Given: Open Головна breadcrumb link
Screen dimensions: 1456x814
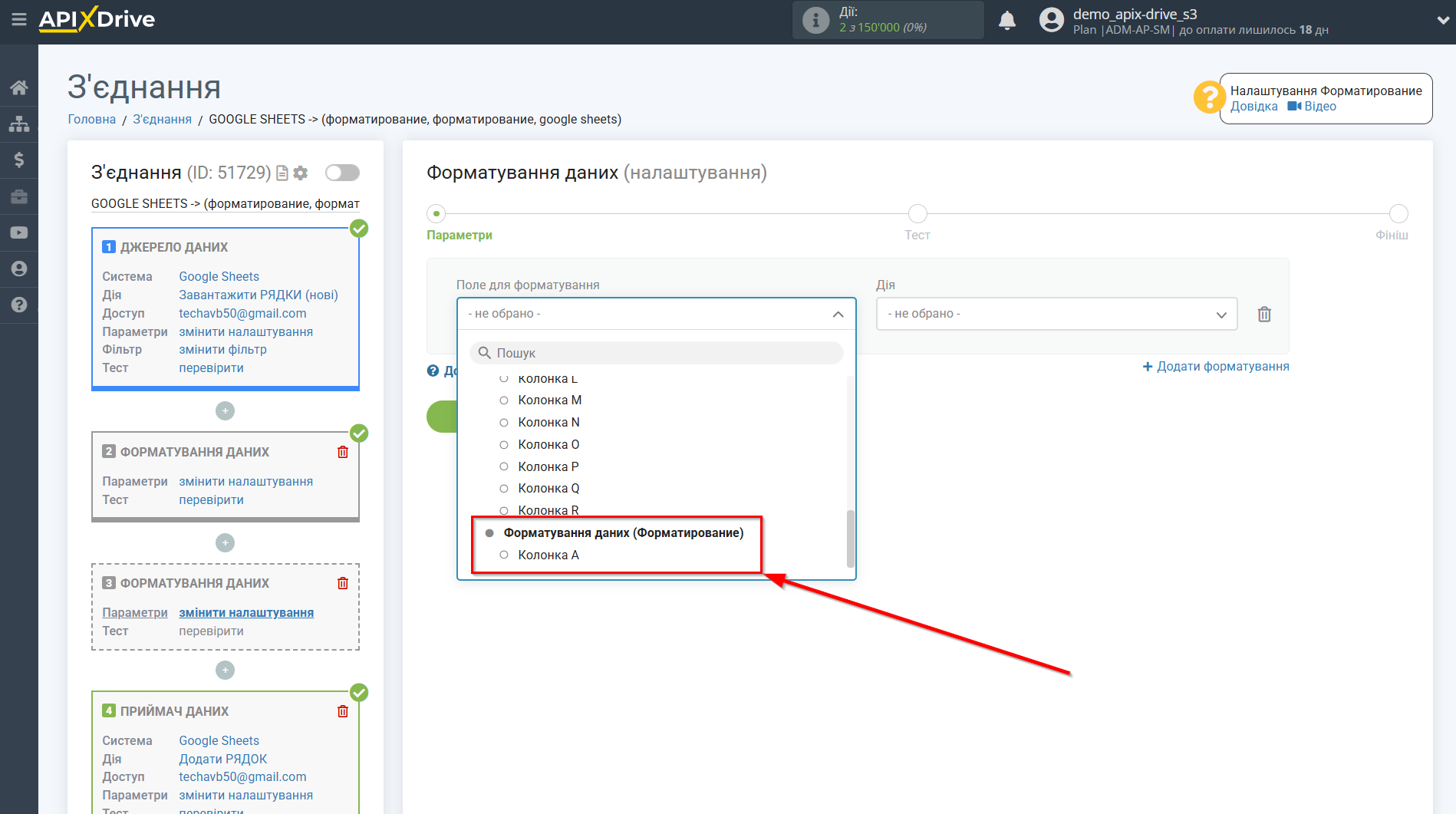Looking at the screenshot, I should (x=91, y=119).
